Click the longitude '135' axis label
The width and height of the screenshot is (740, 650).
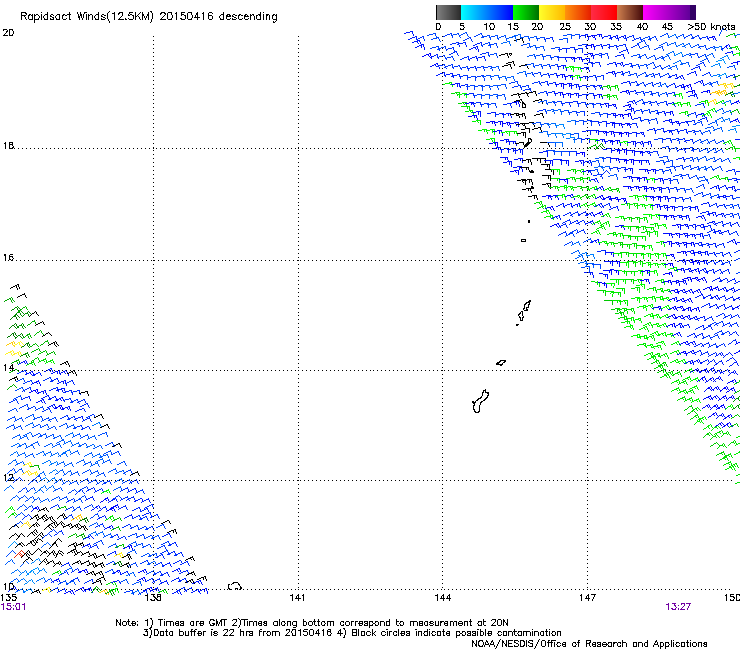coord(9,597)
